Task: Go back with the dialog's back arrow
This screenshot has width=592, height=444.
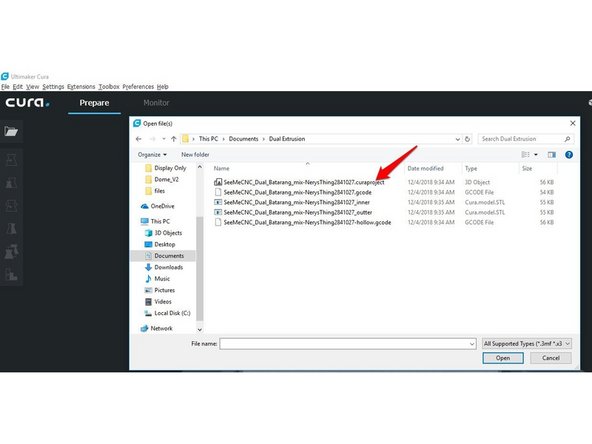Action: 139,139
